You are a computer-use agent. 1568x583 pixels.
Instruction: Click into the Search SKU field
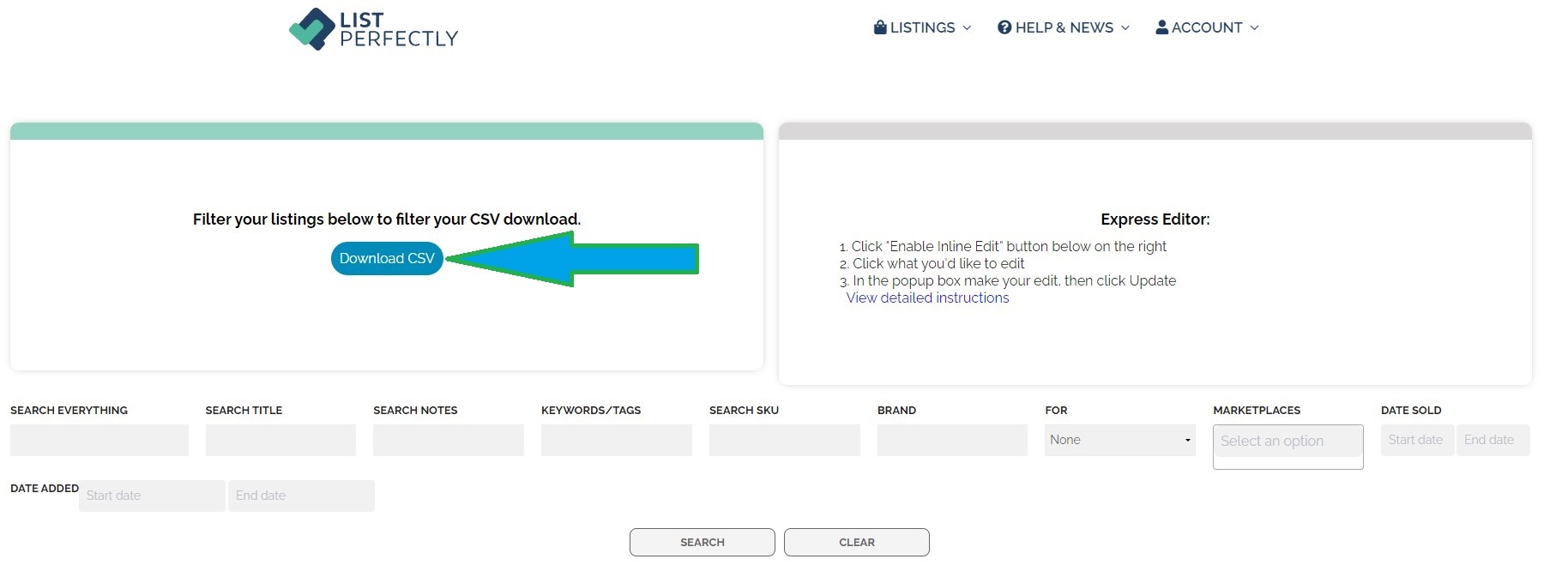[784, 440]
